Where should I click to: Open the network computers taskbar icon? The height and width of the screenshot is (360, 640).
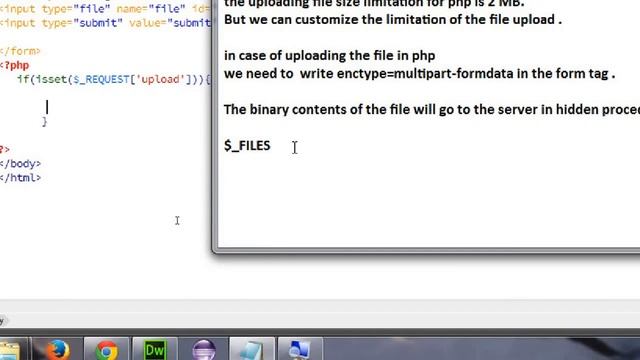pos(300,350)
